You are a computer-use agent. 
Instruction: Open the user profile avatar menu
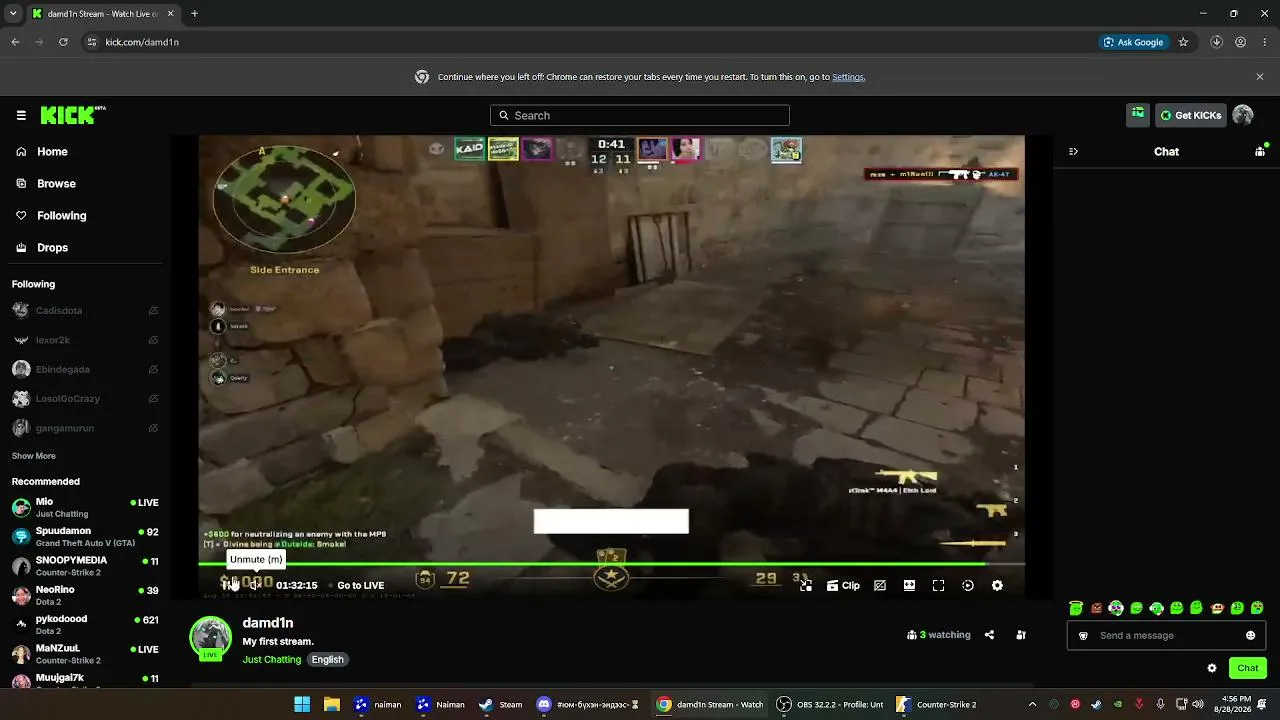point(1243,115)
